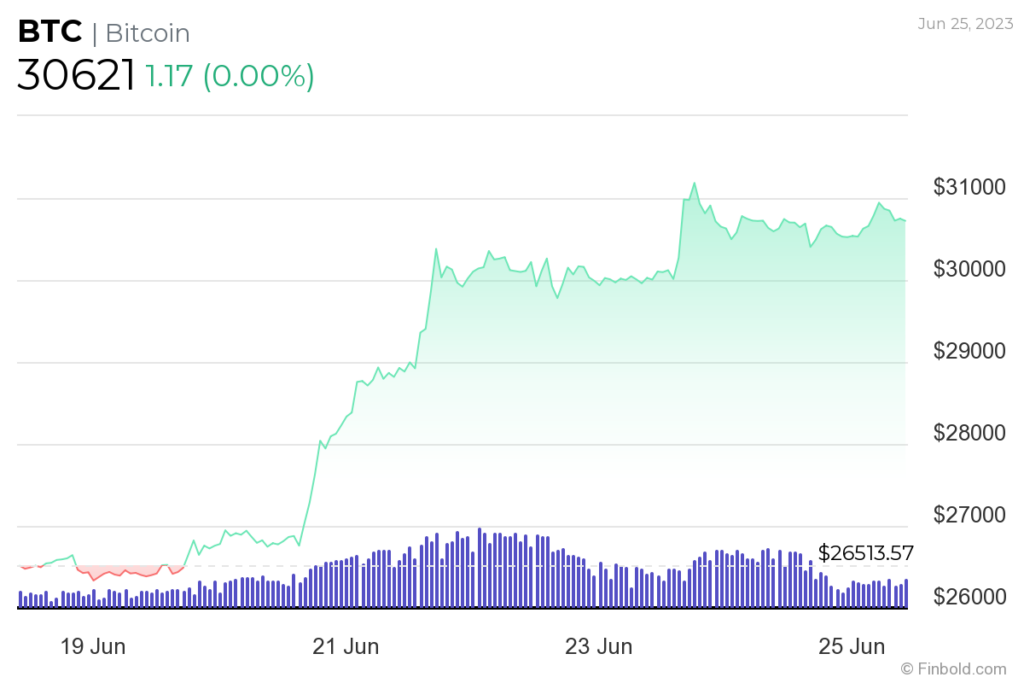Click the $31000 price axis label
The width and height of the screenshot is (1024, 683).
[x=969, y=187]
